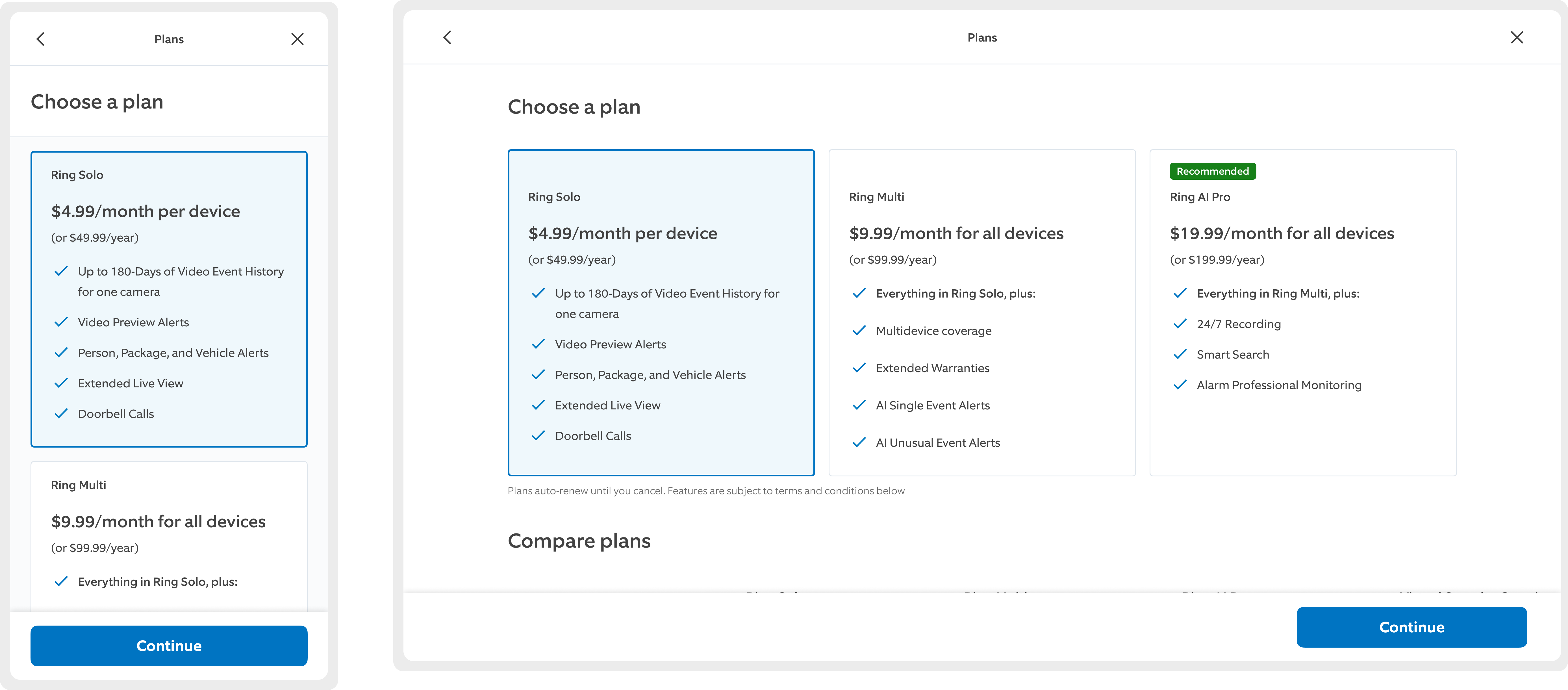Click the checkmark beside Video Preview Alerts in narrow panel
Screen dimensions: 1568x690
pos(61,322)
